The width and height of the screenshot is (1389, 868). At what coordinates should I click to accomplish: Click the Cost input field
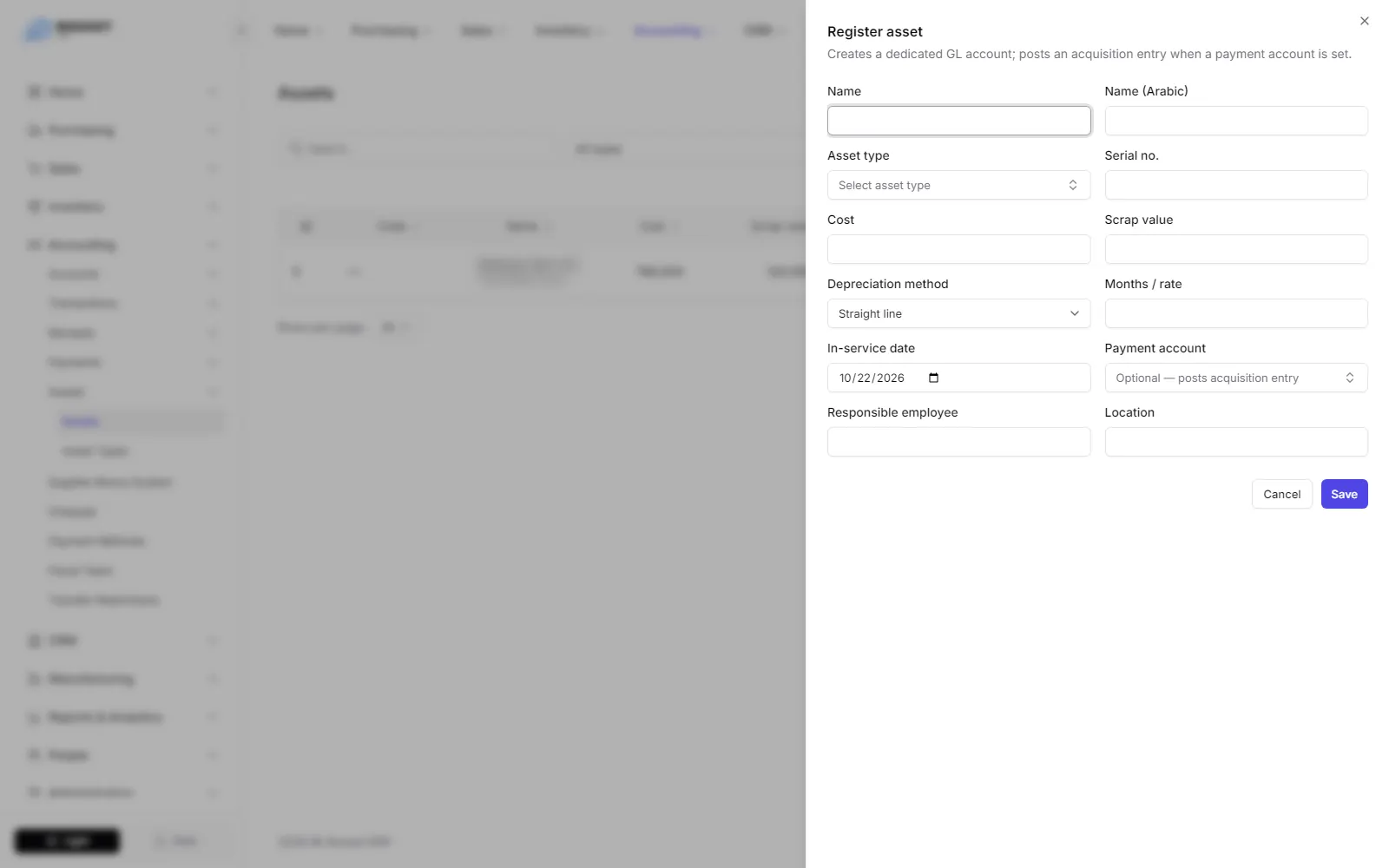pos(958,249)
